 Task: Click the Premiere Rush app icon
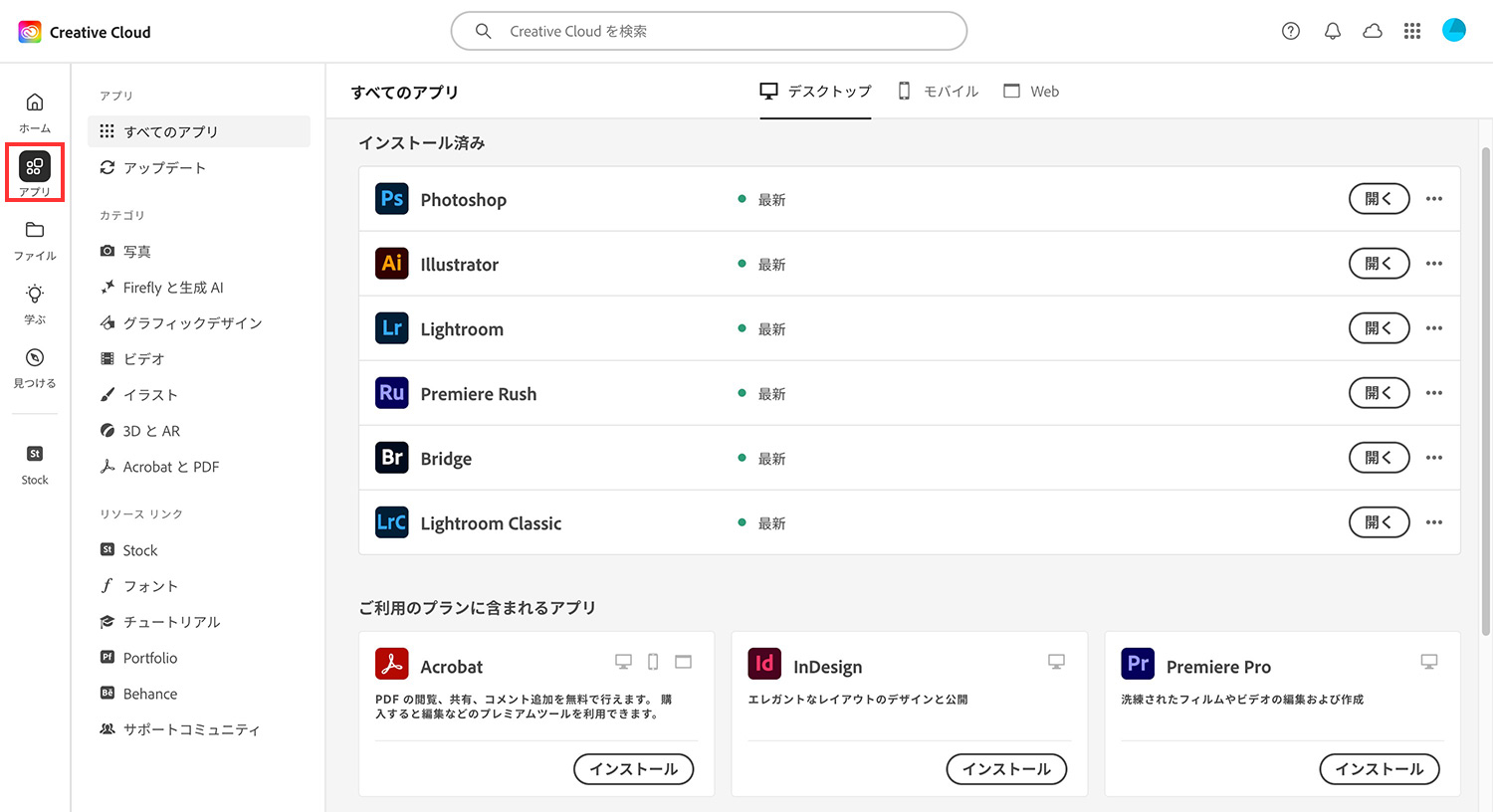(x=392, y=393)
